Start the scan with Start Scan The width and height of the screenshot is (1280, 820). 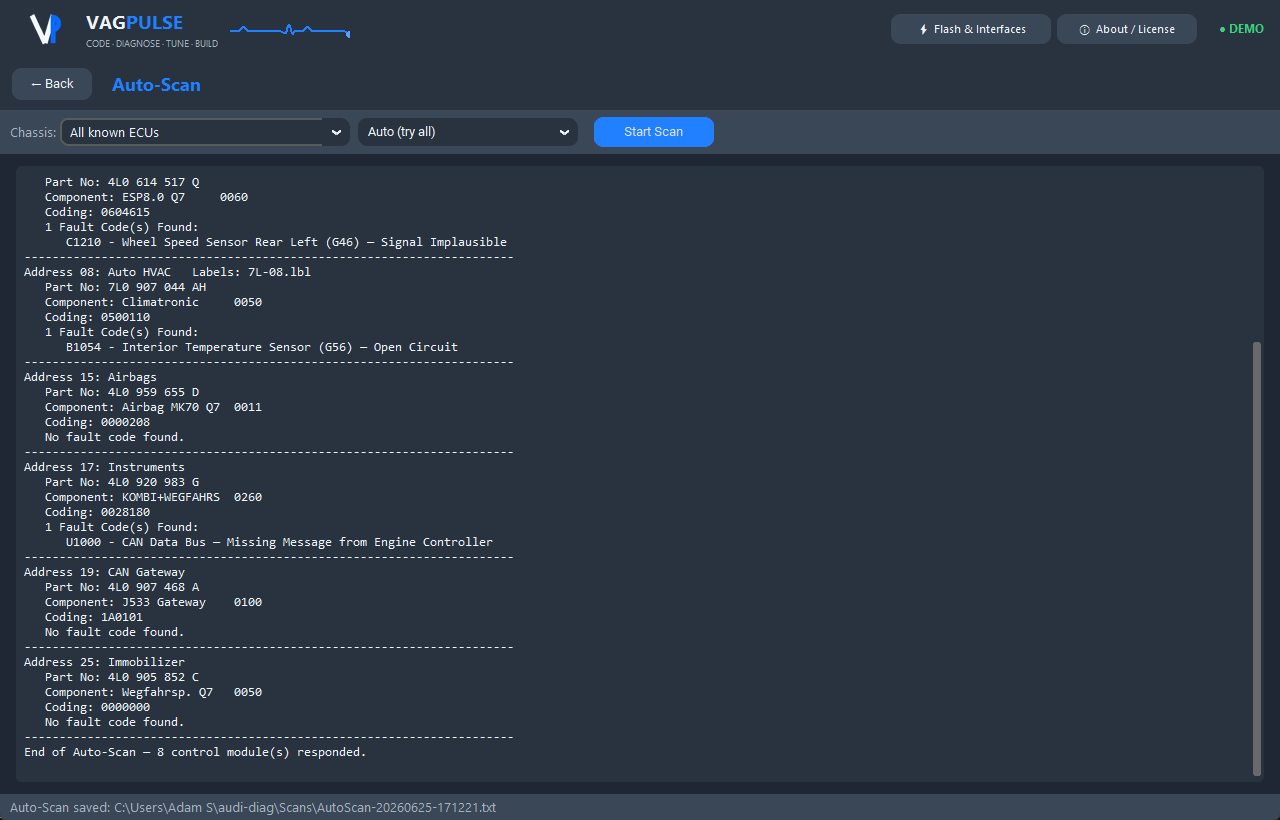click(x=654, y=132)
